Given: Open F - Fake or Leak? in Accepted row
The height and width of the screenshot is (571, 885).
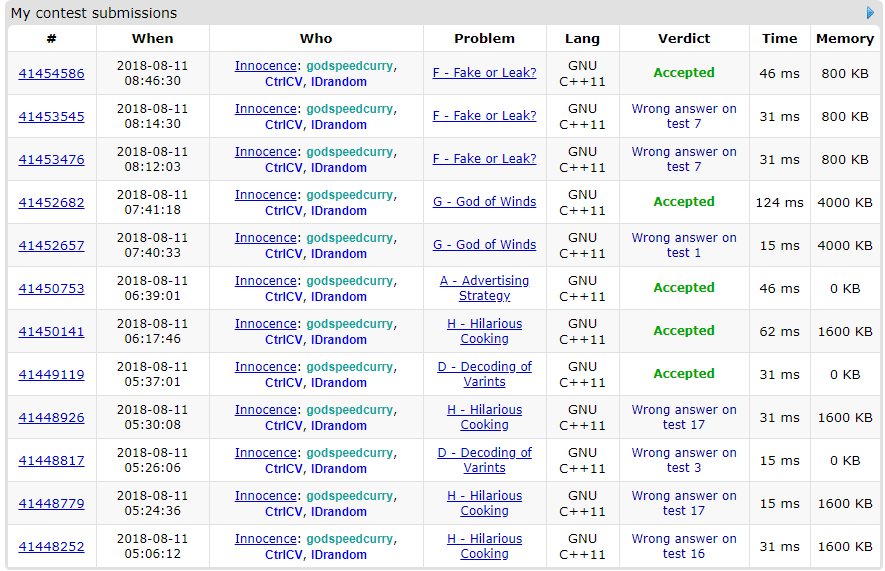Looking at the screenshot, I should 484,73.
